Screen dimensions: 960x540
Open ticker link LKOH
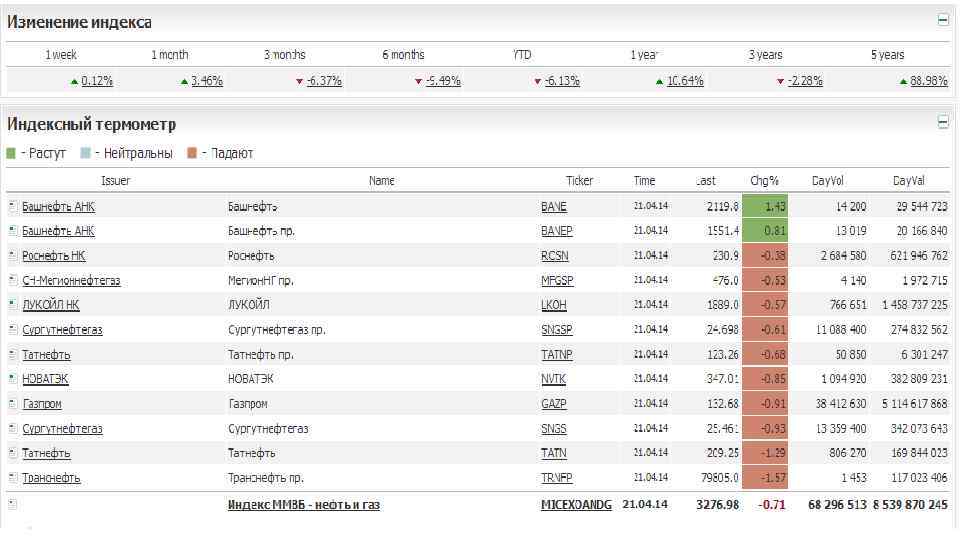click(554, 304)
